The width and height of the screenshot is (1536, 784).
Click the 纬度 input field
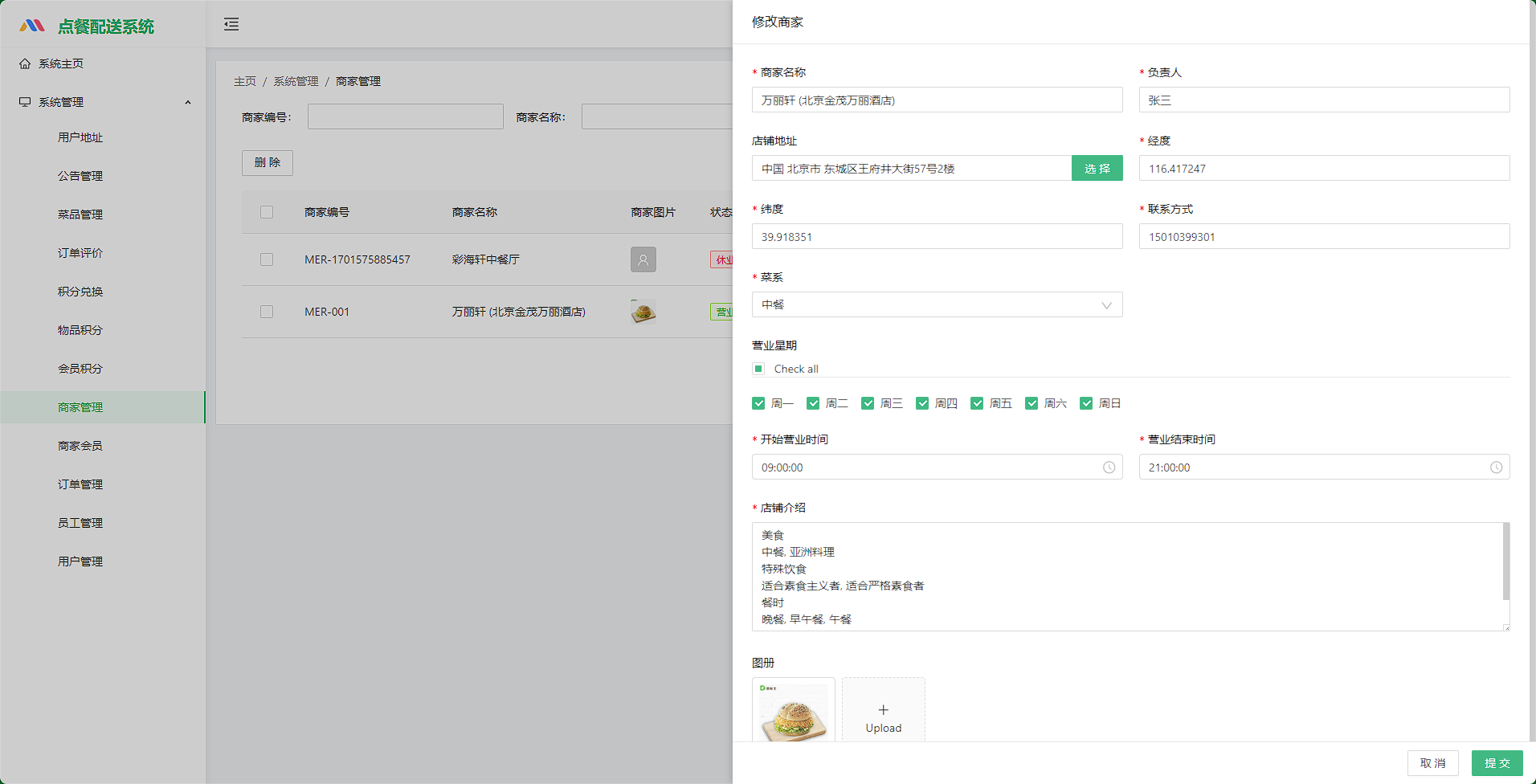point(938,236)
